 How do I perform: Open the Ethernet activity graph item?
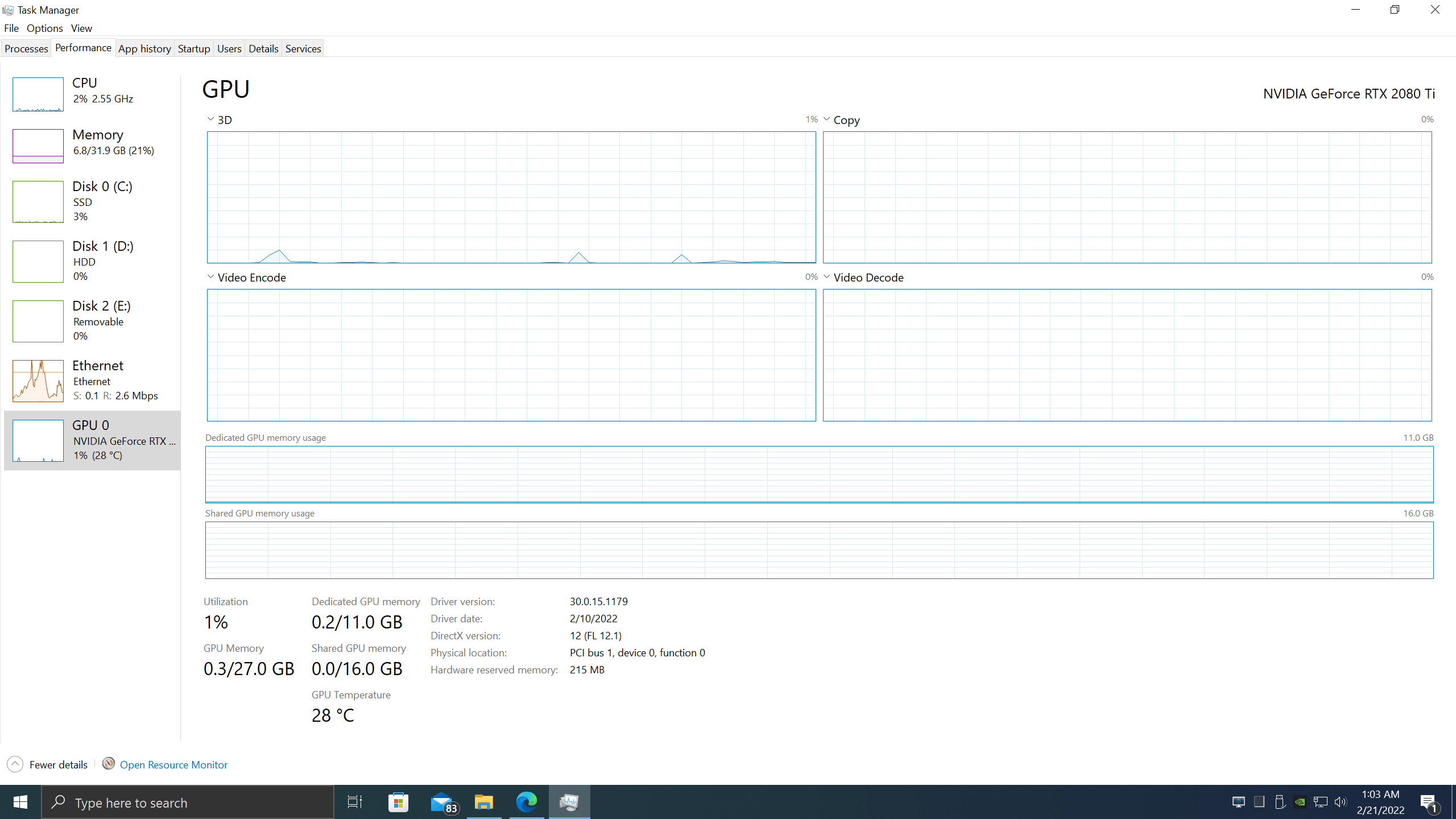(x=38, y=380)
